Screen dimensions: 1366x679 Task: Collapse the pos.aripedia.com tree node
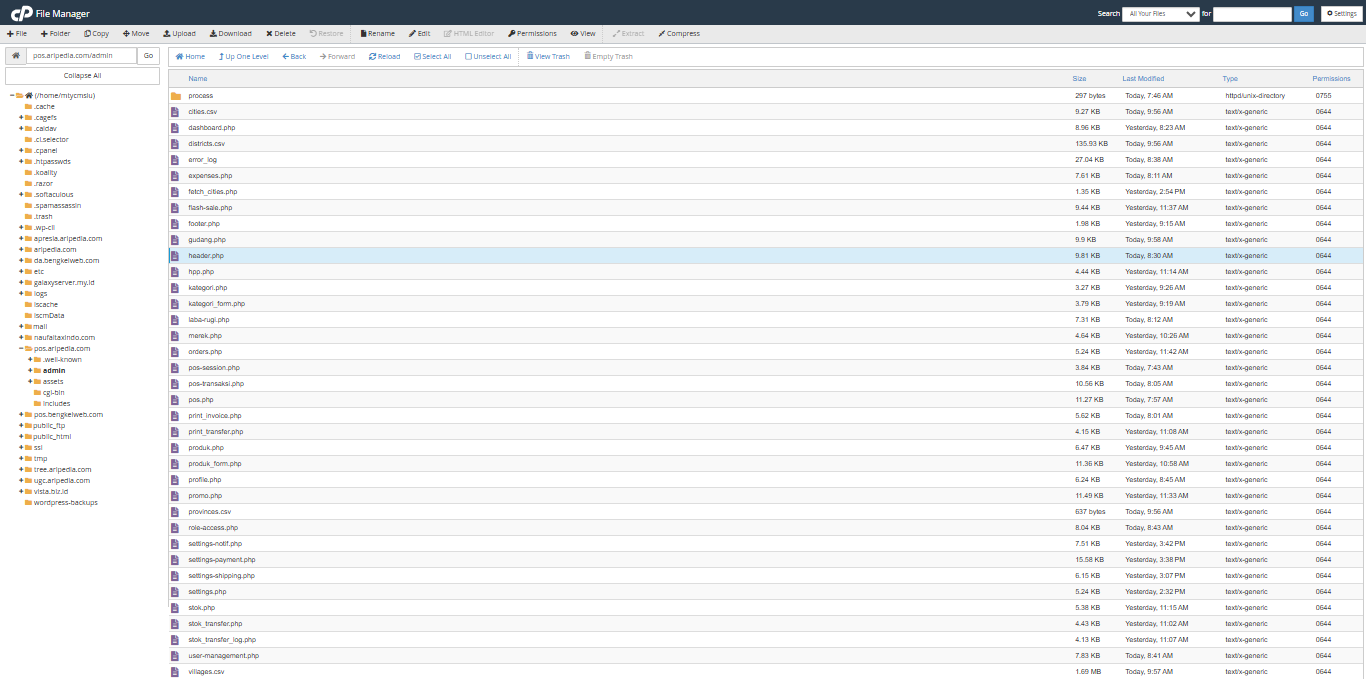(21, 349)
